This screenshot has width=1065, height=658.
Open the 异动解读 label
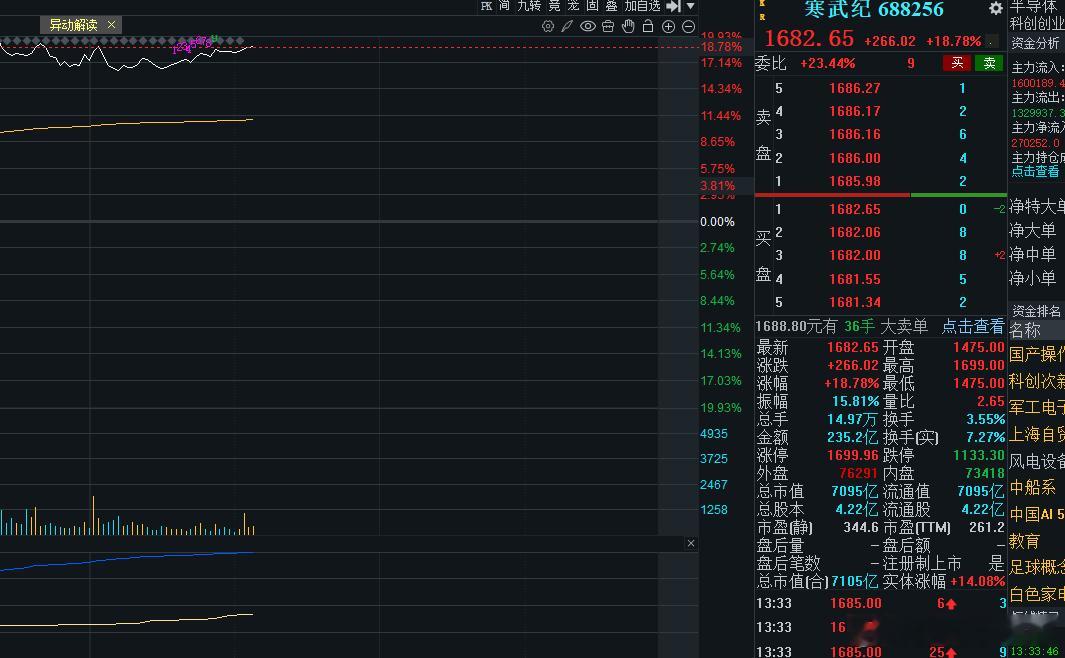[x=73, y=25]
